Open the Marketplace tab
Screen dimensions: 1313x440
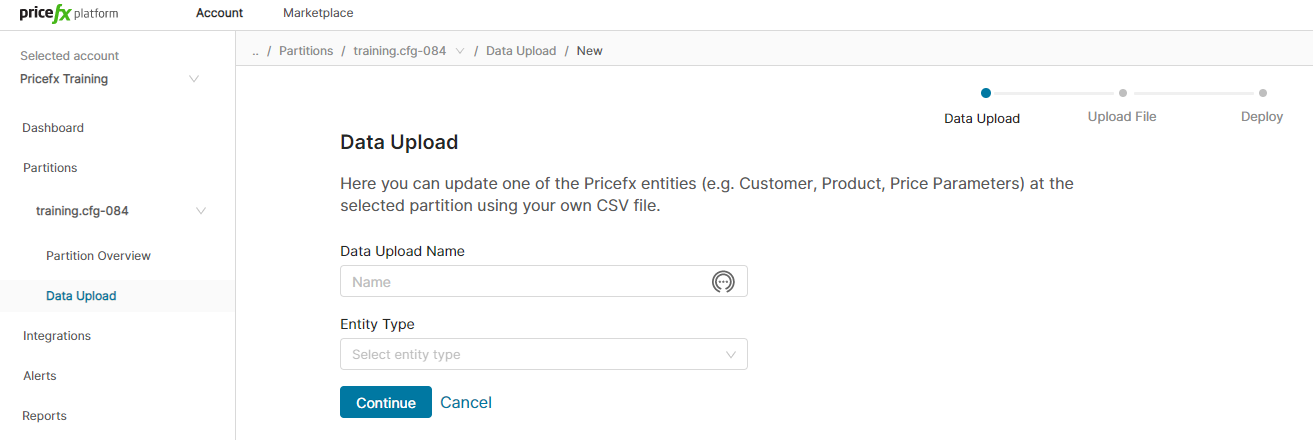[x=318, y=13]
